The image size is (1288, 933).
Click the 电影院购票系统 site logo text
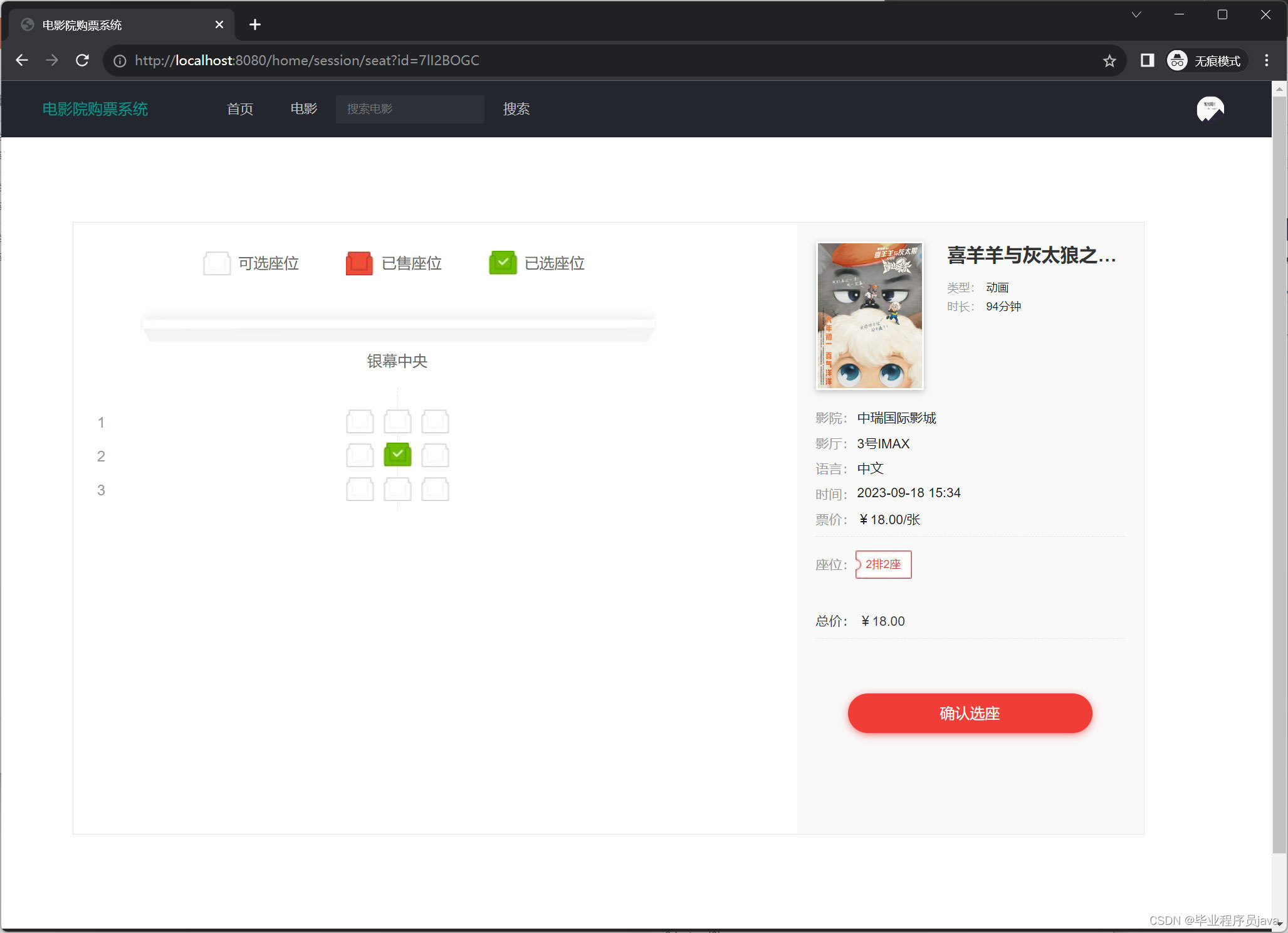point(95,109)
